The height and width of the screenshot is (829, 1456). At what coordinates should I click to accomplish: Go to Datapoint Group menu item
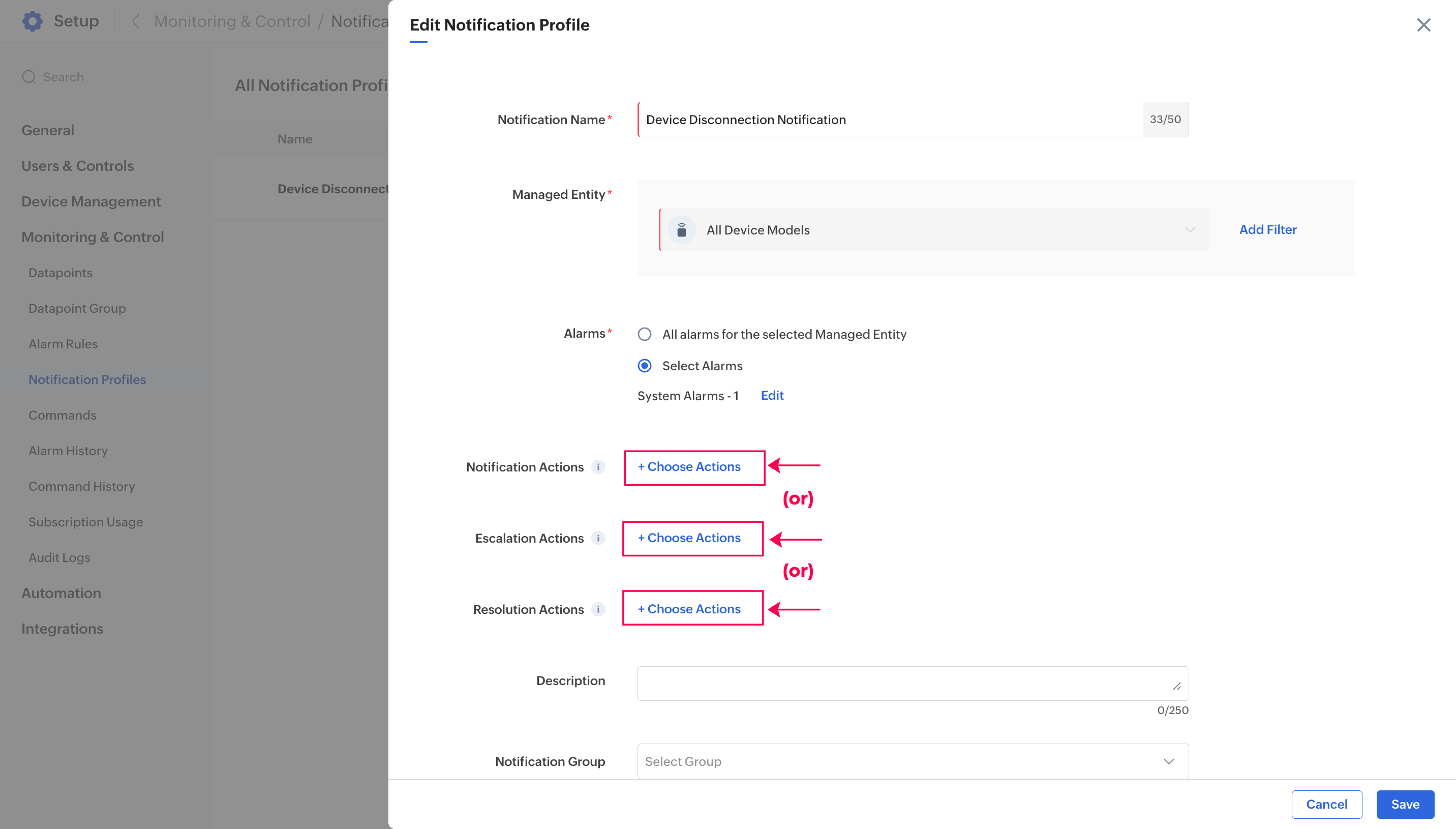pos(77,308)
